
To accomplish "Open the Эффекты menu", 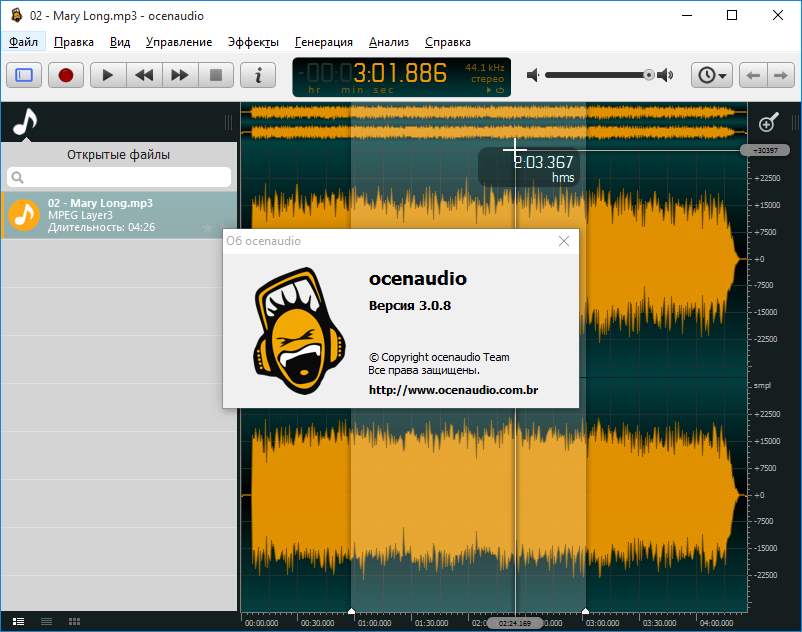I will coord(253,42).
